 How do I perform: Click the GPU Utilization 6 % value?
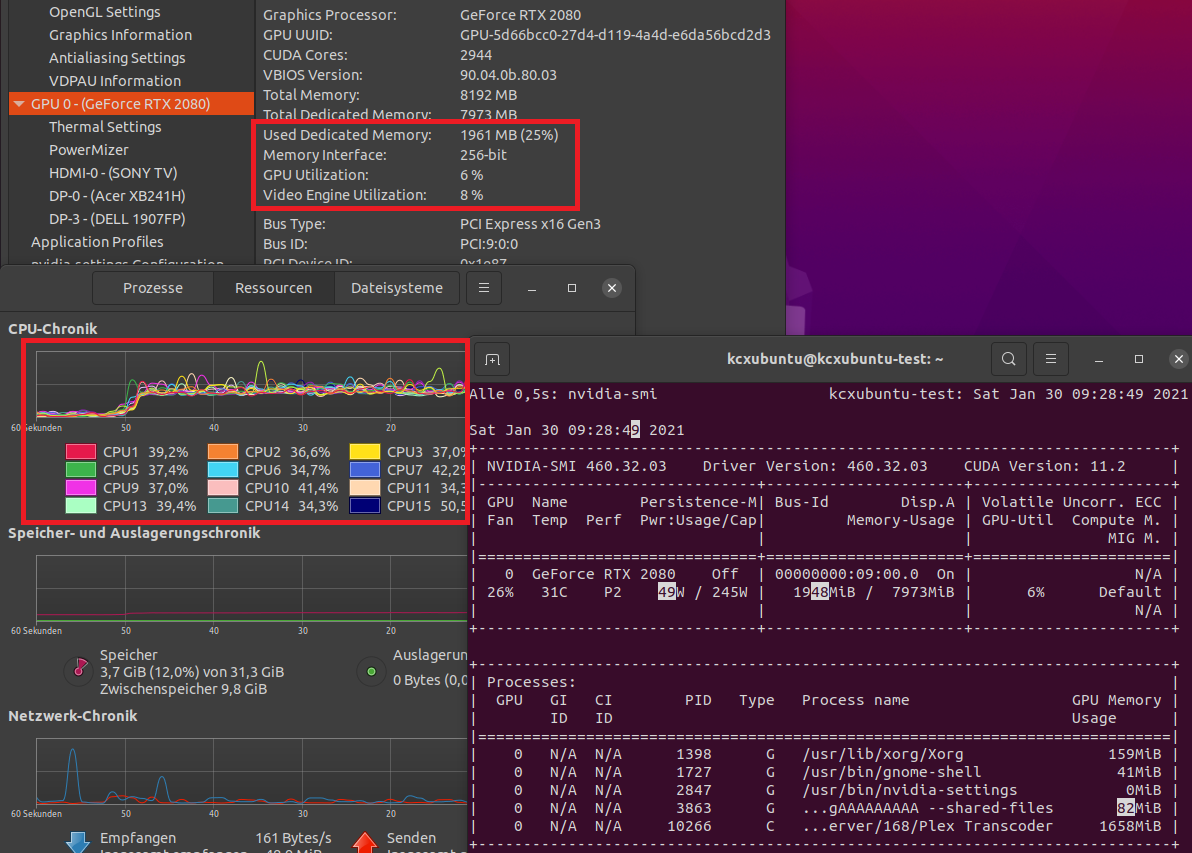tap(471, 175)
